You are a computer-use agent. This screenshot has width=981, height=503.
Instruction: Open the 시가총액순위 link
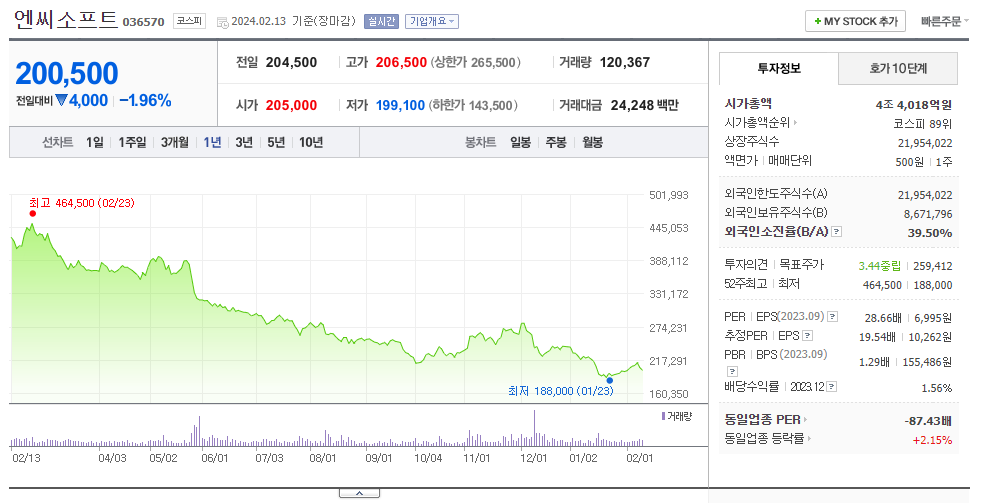pyautogui.click(x=761, y=123)
